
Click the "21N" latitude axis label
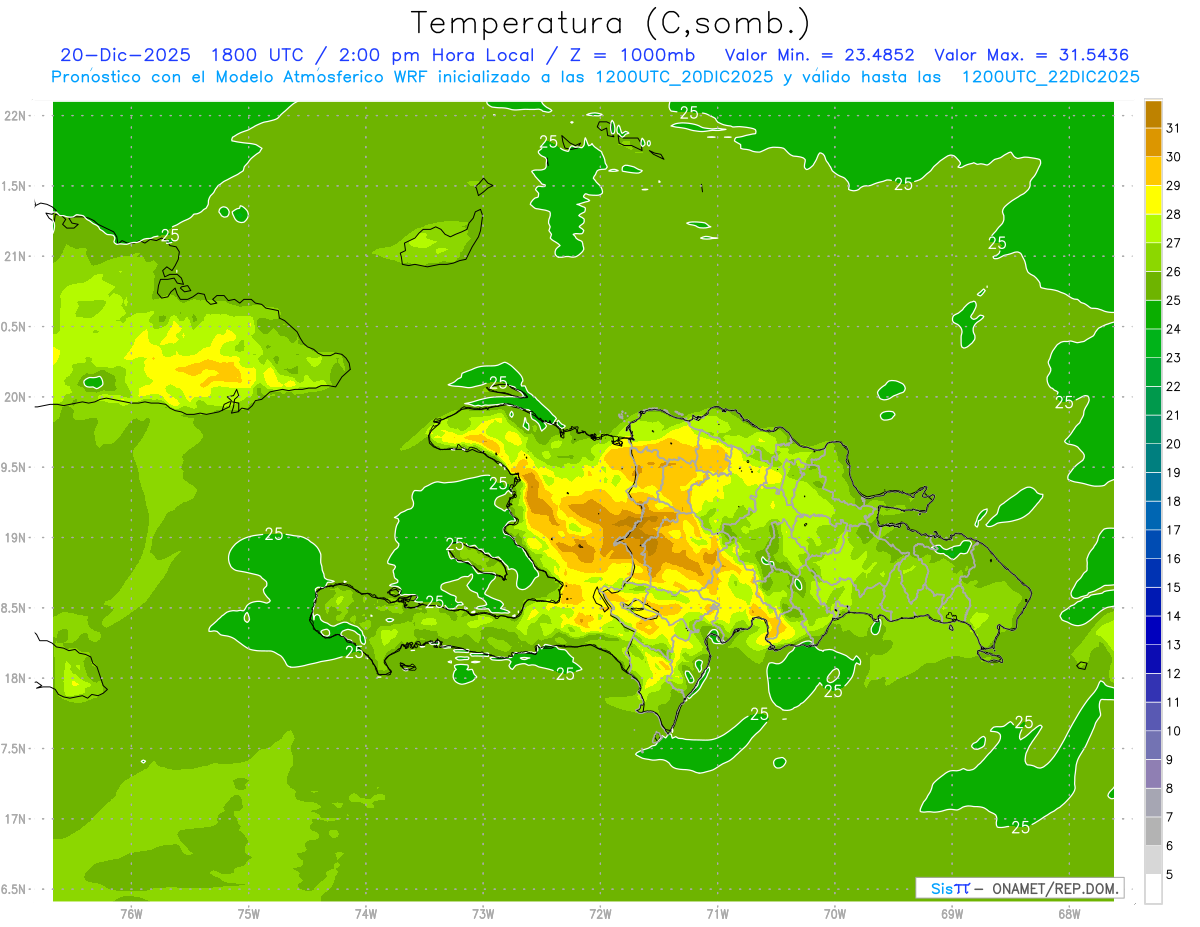[x=15, y=256]
